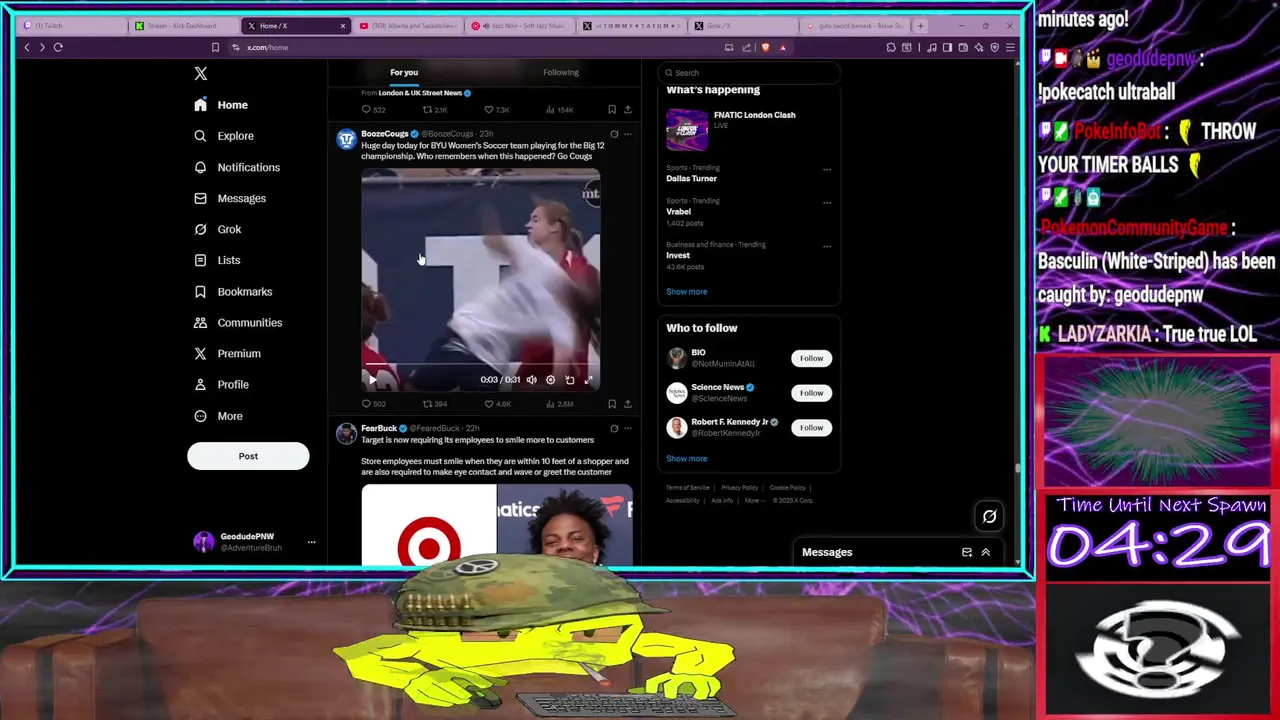Switch to the Kick Dashboard browser tab

(x=185, y=26)
